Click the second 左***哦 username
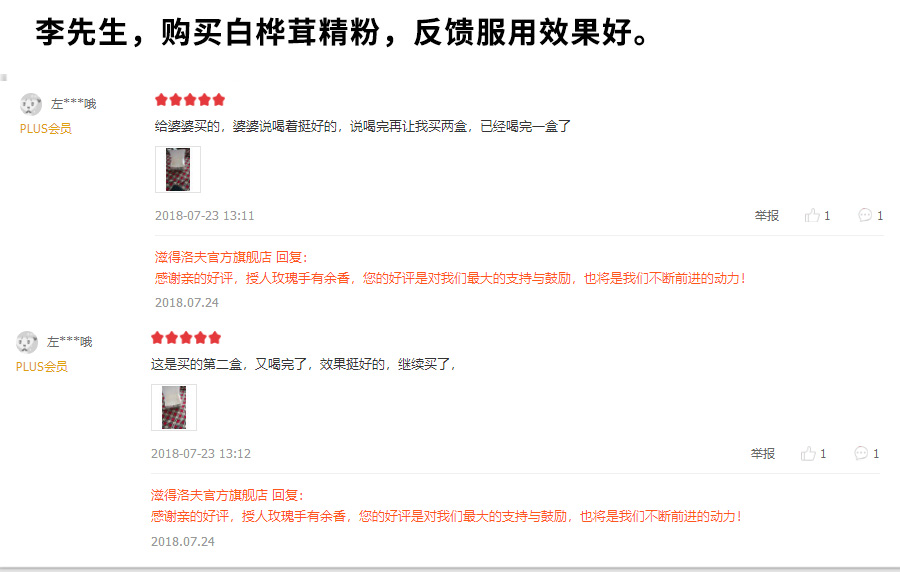The width and height of the screenshot is (900, 572). tap(69, 342)
